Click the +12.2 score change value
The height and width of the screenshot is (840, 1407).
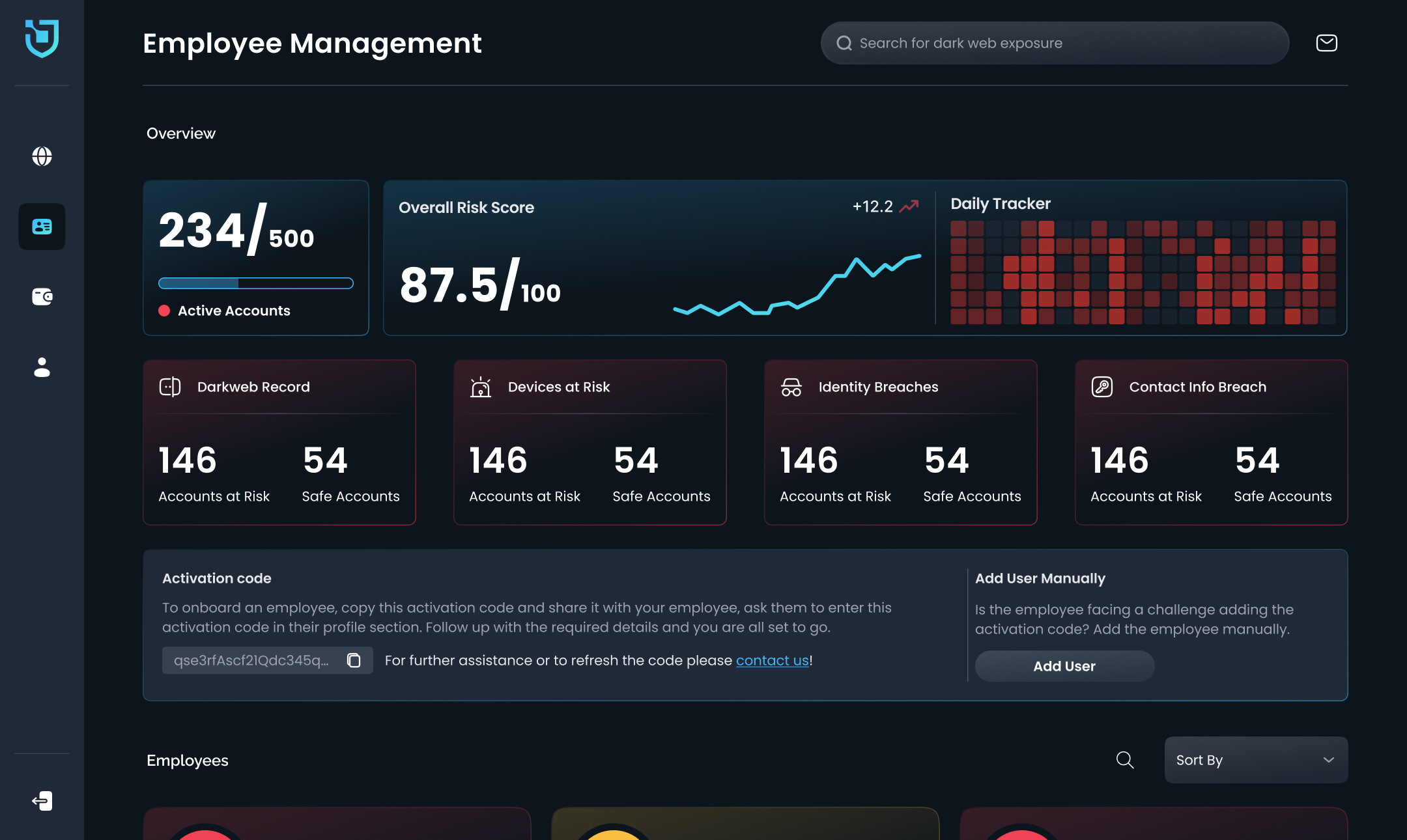pos(873,206)
